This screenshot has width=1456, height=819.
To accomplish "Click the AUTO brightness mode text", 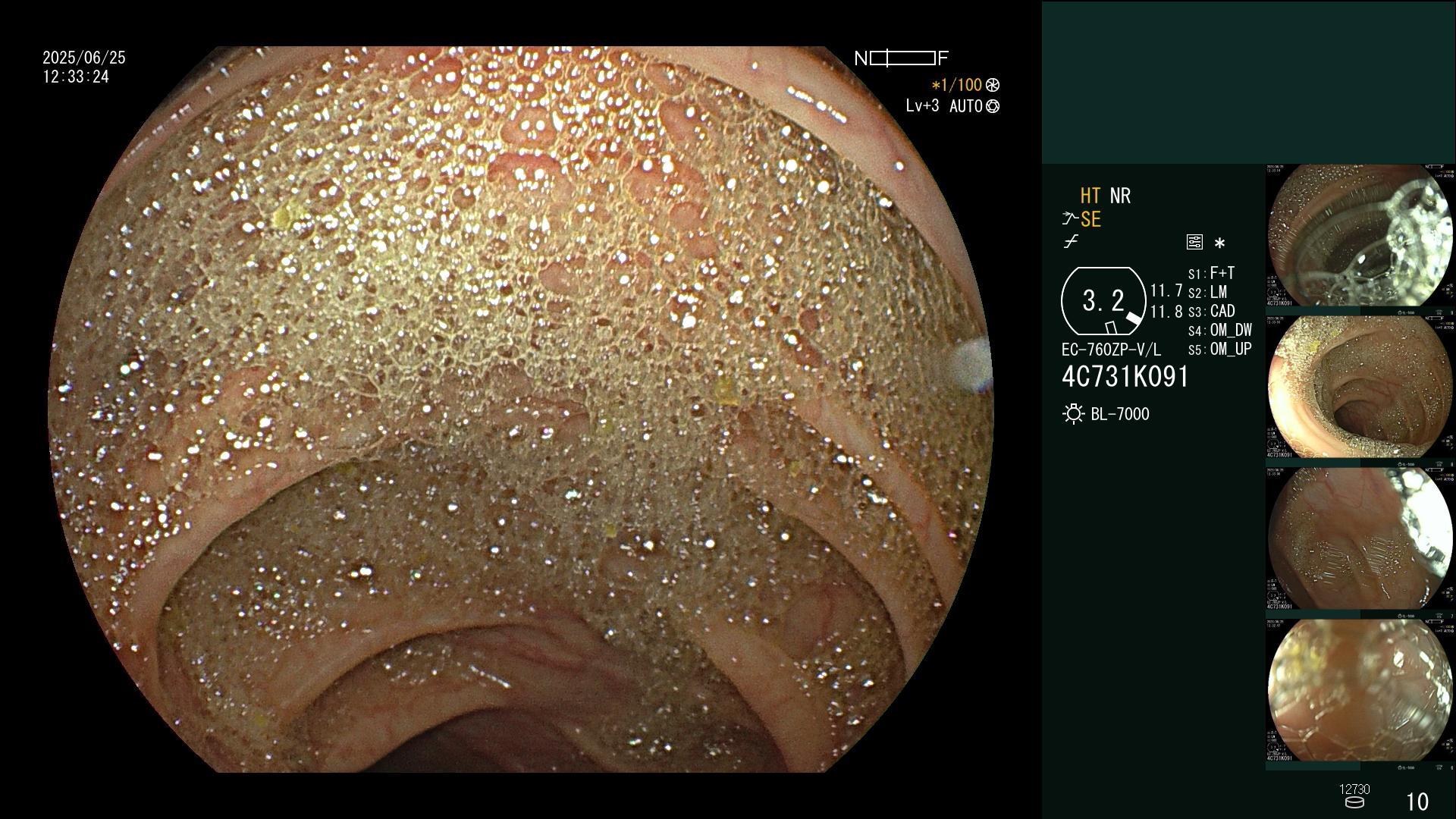I will (x=965, y=106).
